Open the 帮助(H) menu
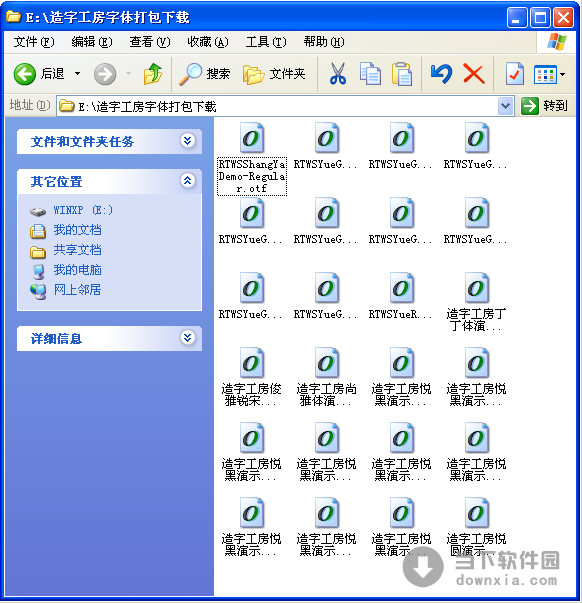 (324, 42)
